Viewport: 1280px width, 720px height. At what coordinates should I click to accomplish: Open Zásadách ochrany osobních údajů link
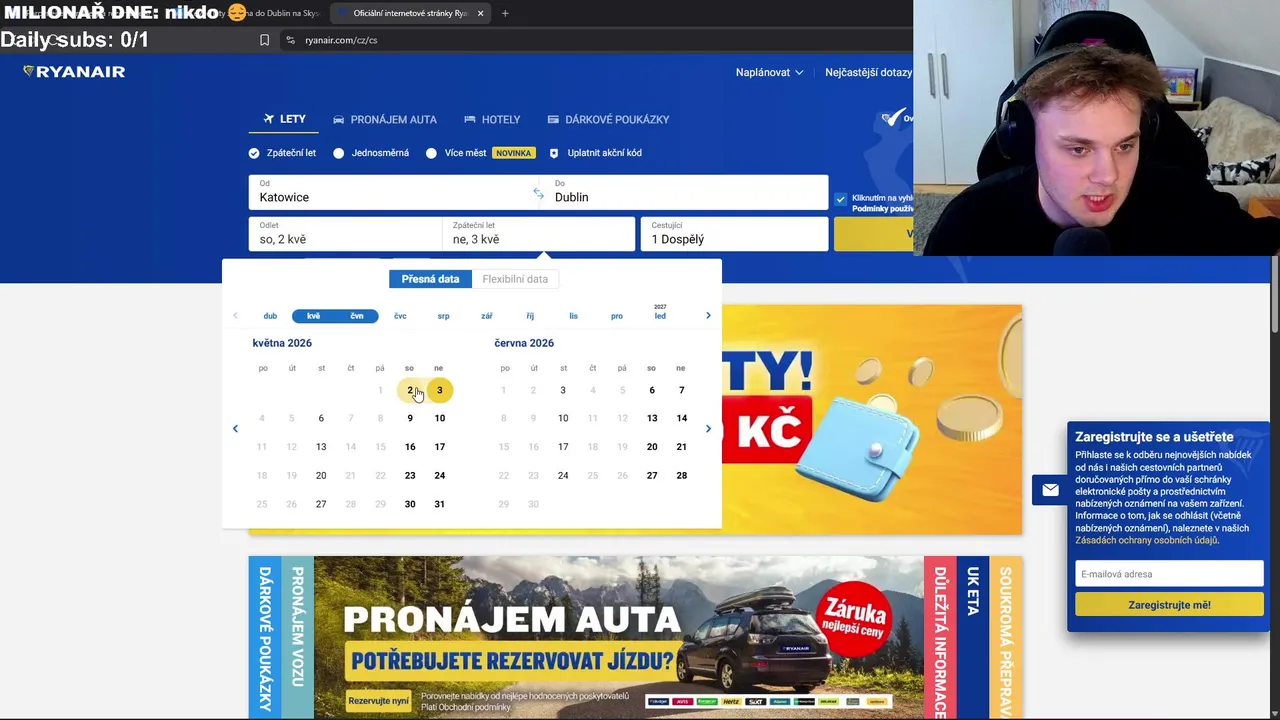pos(1146,540)
